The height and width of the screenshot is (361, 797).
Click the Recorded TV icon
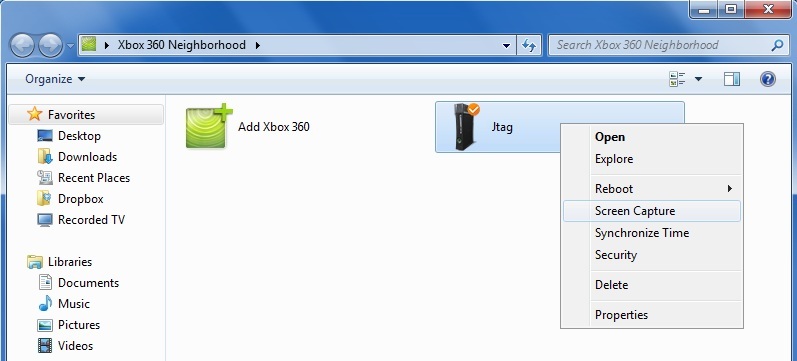(45, 220)
